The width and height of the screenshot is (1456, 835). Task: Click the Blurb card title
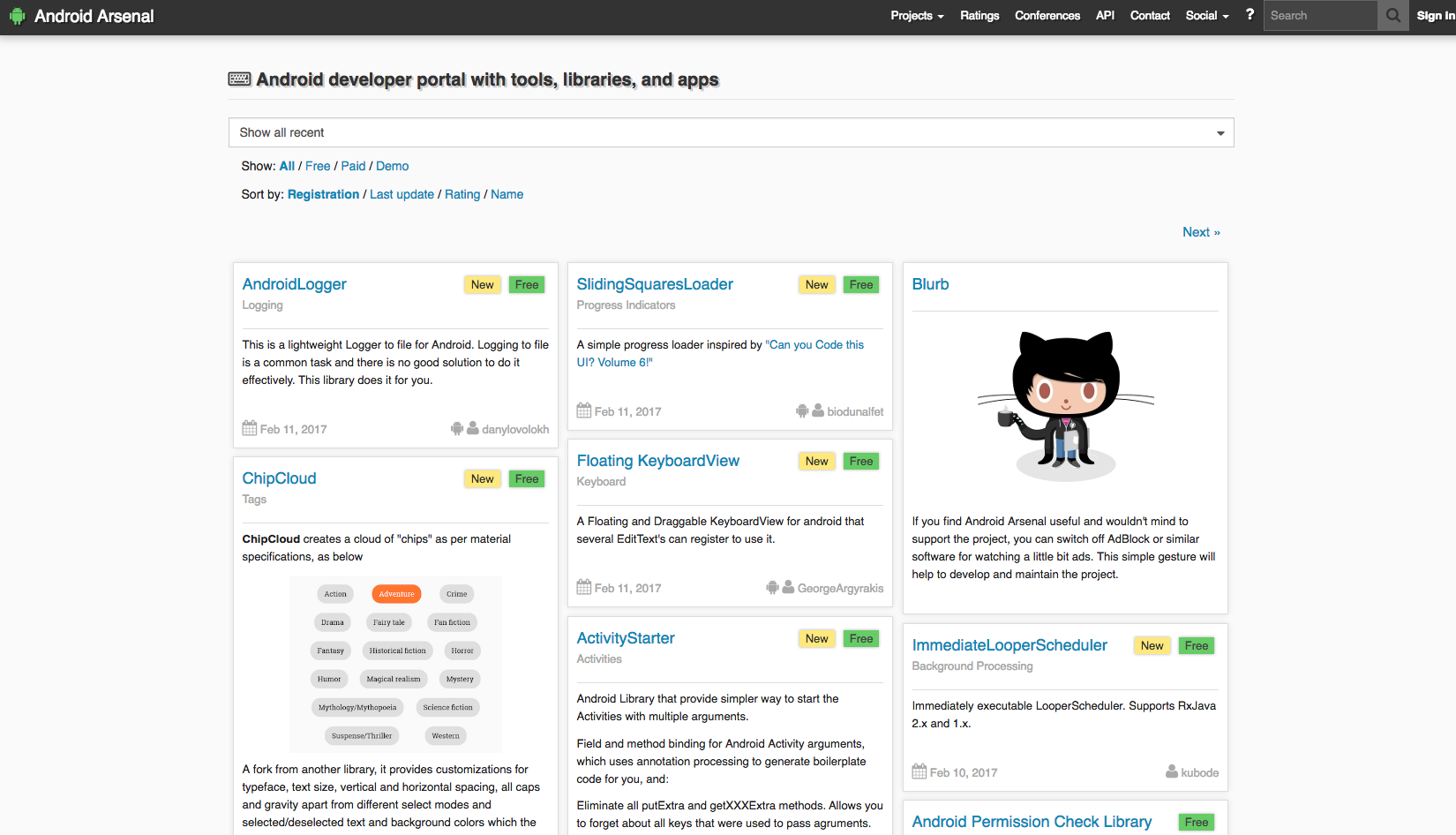(x=930, y=284)
